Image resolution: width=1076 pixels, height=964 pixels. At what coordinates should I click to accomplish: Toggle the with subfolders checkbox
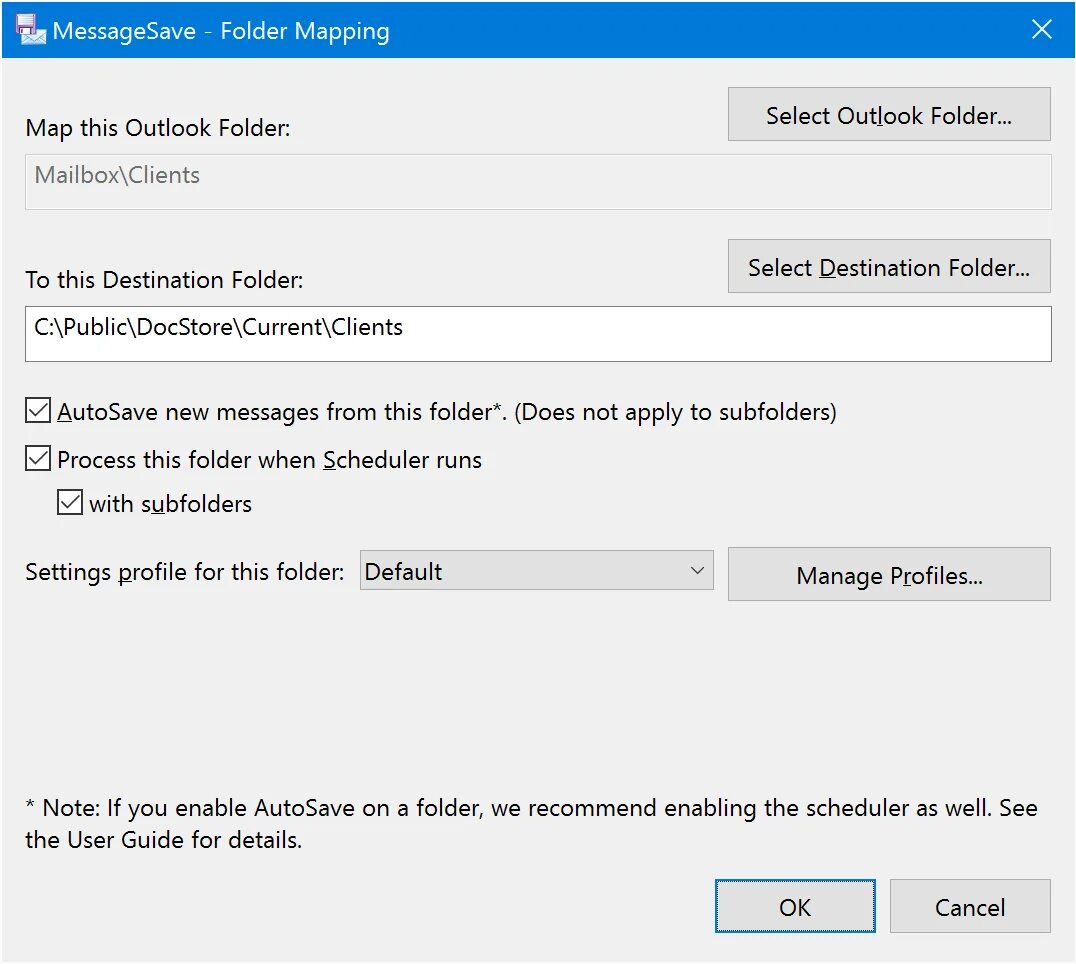pos(70,503)
